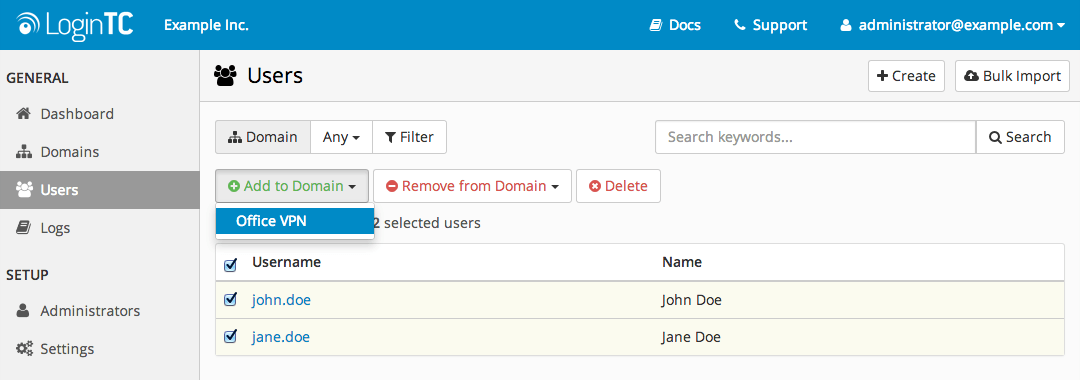Screen dimensions: 1080x380
Task: Click the LoginTC logo
Action: [x=75, y=25]
